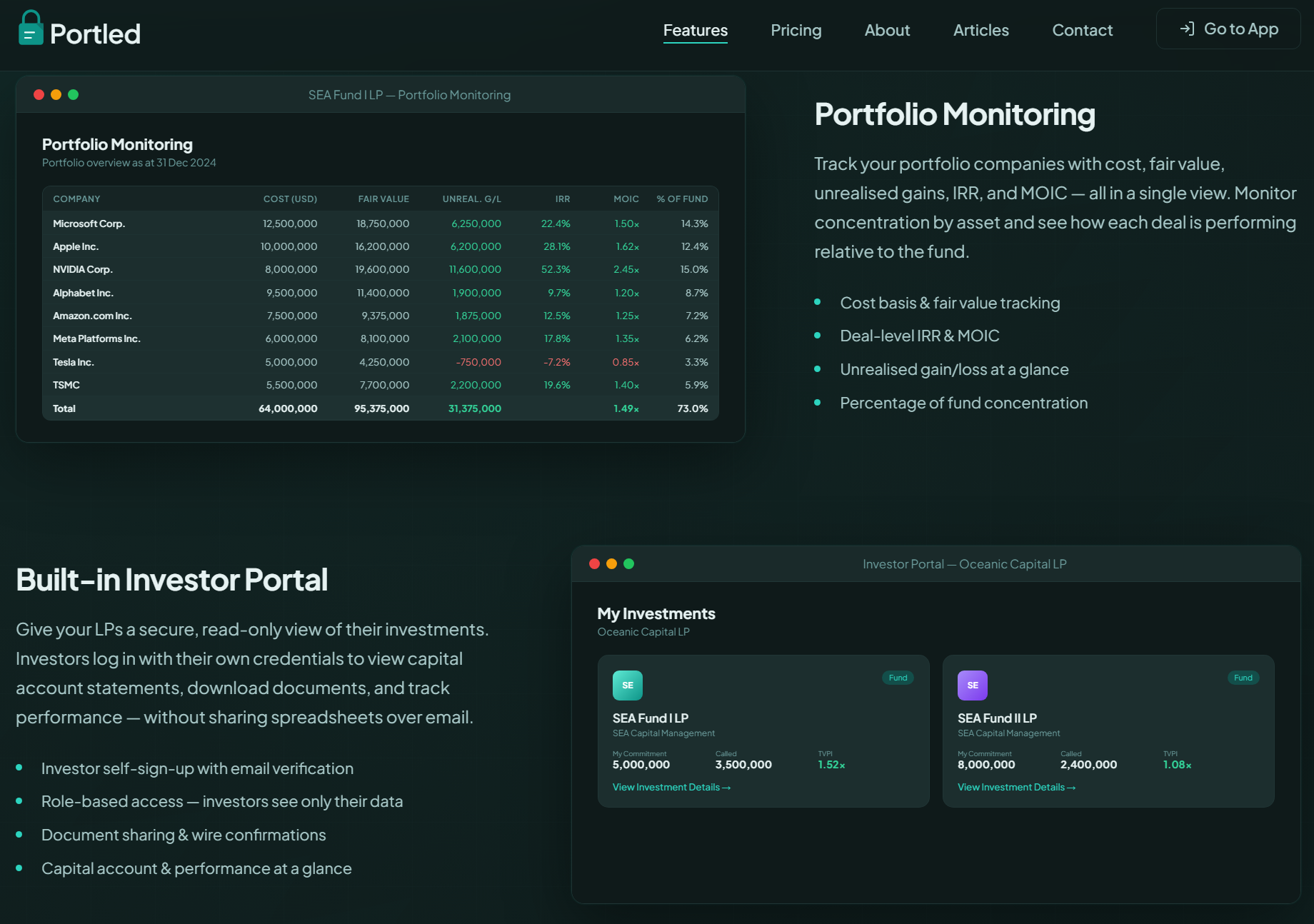The width and height of the screenshot is (1314, 924).
Task: Click the total fair value 95,375,000
Action: (x=382, y=408)
